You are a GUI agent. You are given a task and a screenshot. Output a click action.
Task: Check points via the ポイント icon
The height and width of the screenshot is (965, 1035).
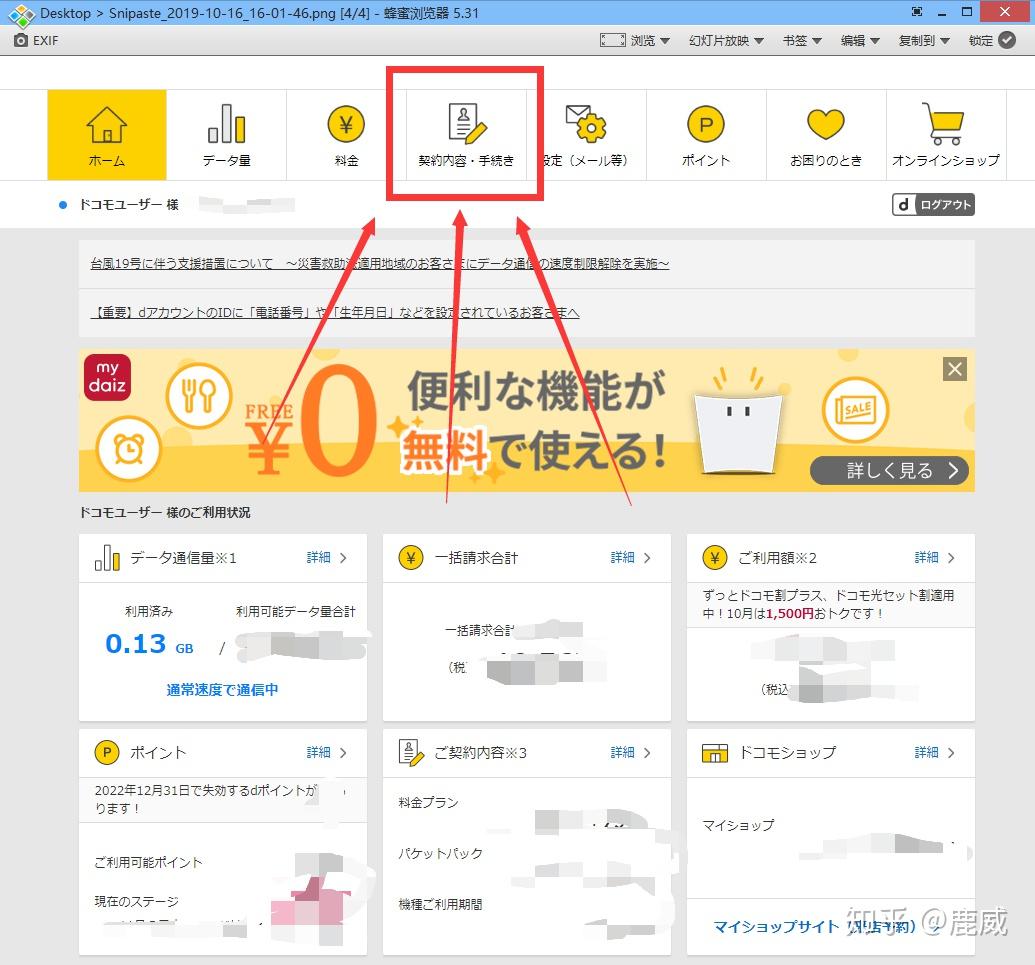(706, 133)
